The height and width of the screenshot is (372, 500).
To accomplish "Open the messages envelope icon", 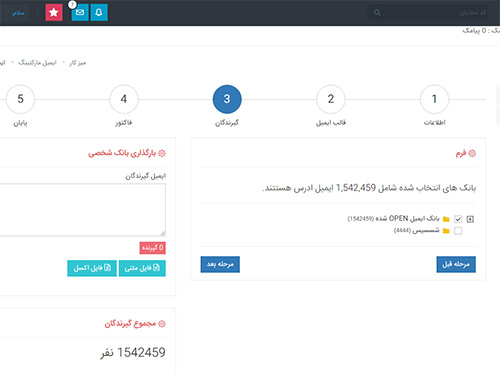I will coord(80,13).
